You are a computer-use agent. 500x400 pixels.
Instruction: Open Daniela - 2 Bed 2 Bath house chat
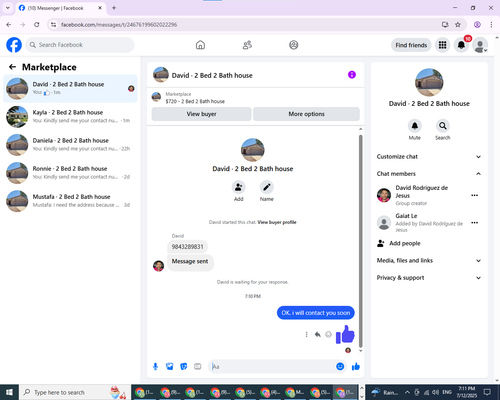click(x=70, y=145)
